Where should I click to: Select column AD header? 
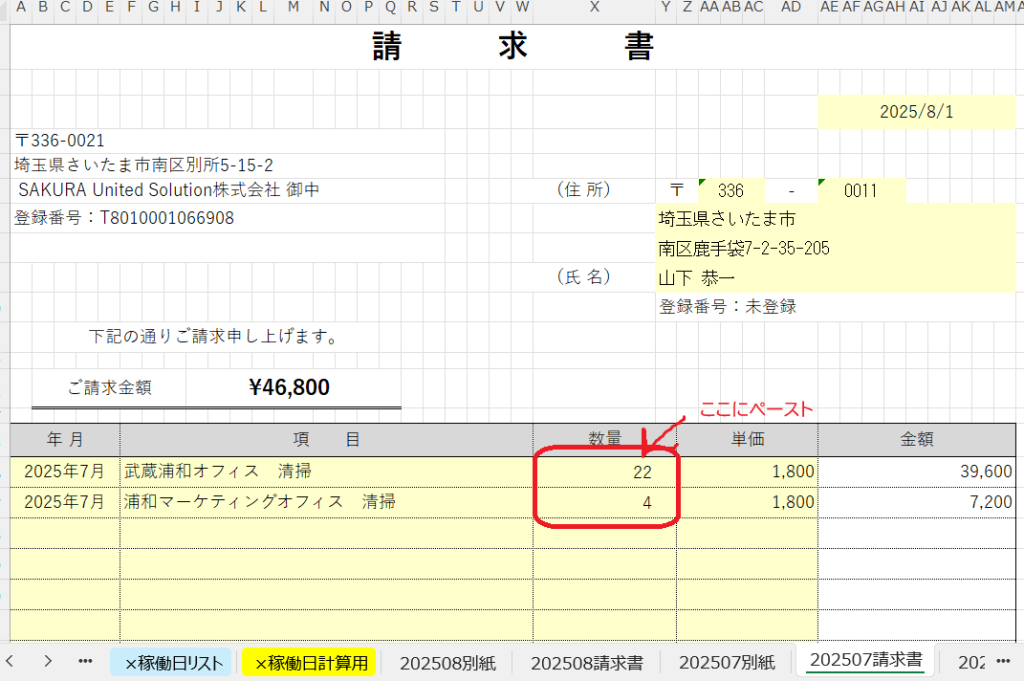[791, 7]
